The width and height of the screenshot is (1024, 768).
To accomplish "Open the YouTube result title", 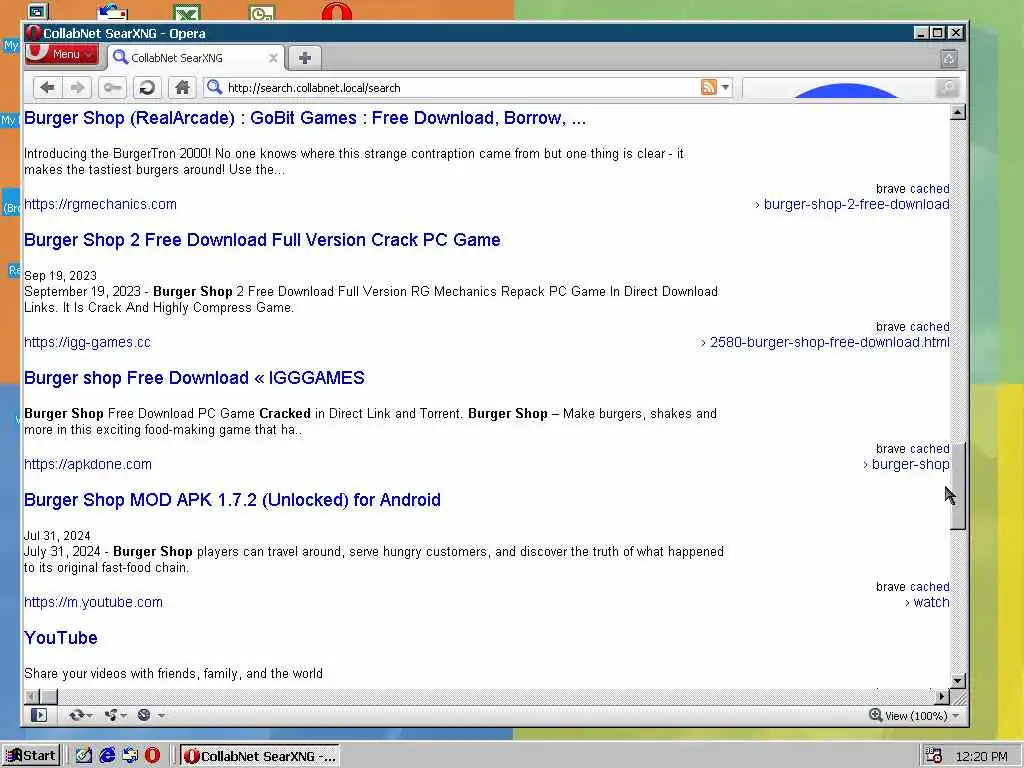I will click(x=61, y=638).
